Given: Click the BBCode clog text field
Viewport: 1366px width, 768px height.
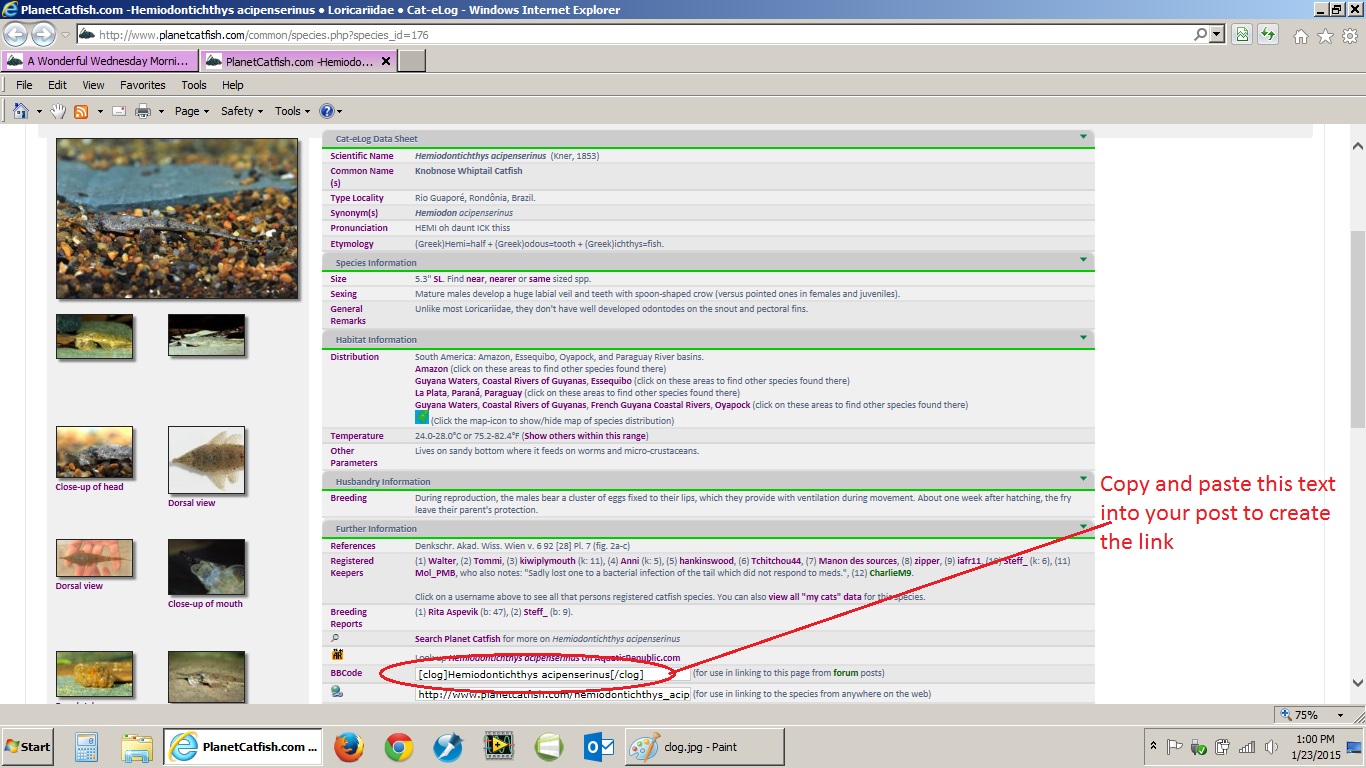Looking at the screenshot, I should [552, 674].
